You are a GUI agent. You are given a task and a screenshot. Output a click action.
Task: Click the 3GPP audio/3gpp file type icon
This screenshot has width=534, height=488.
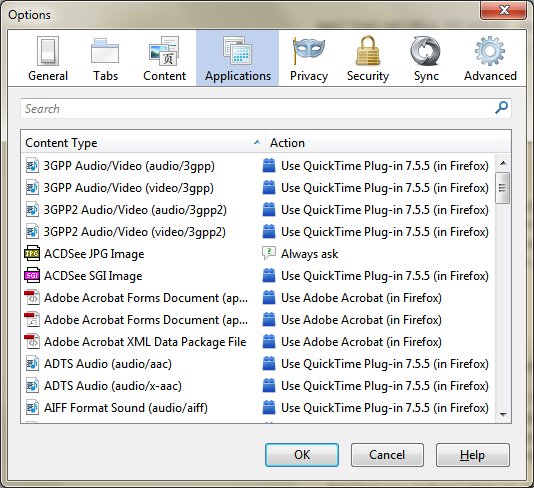pyautogui.click(x=32, y=166)
